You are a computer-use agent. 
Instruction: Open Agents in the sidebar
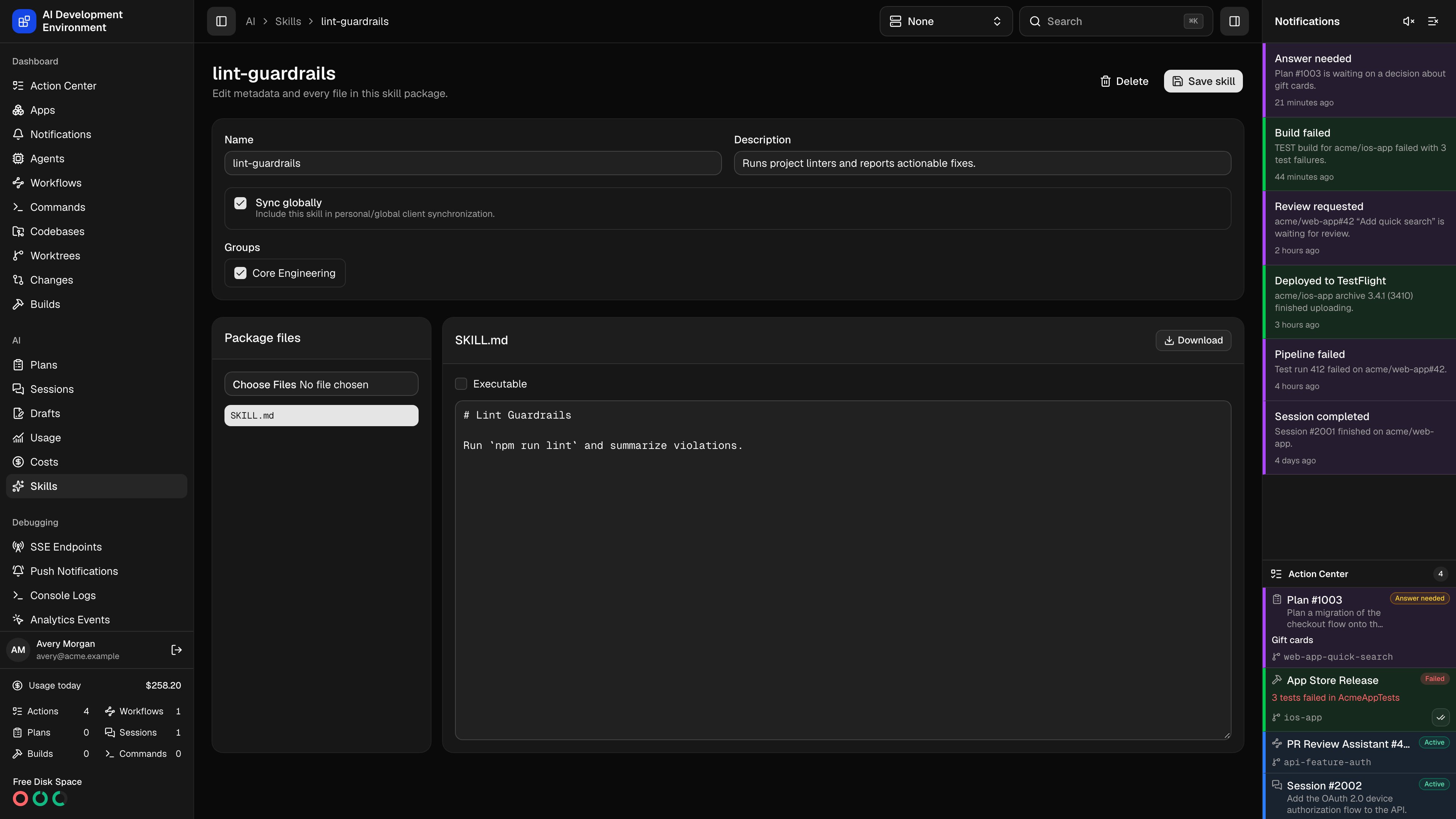(x=96, y=159)
